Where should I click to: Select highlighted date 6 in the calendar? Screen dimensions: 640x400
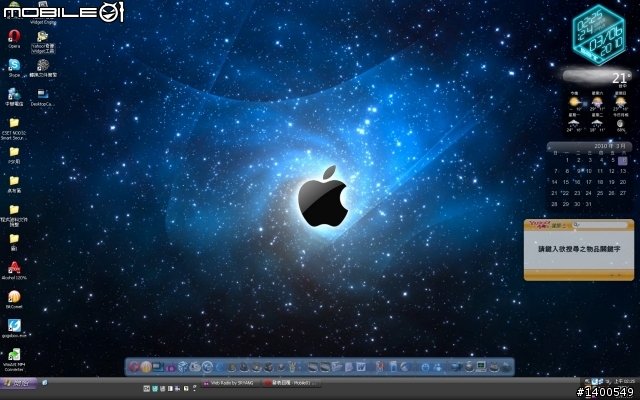click(623, 160)
